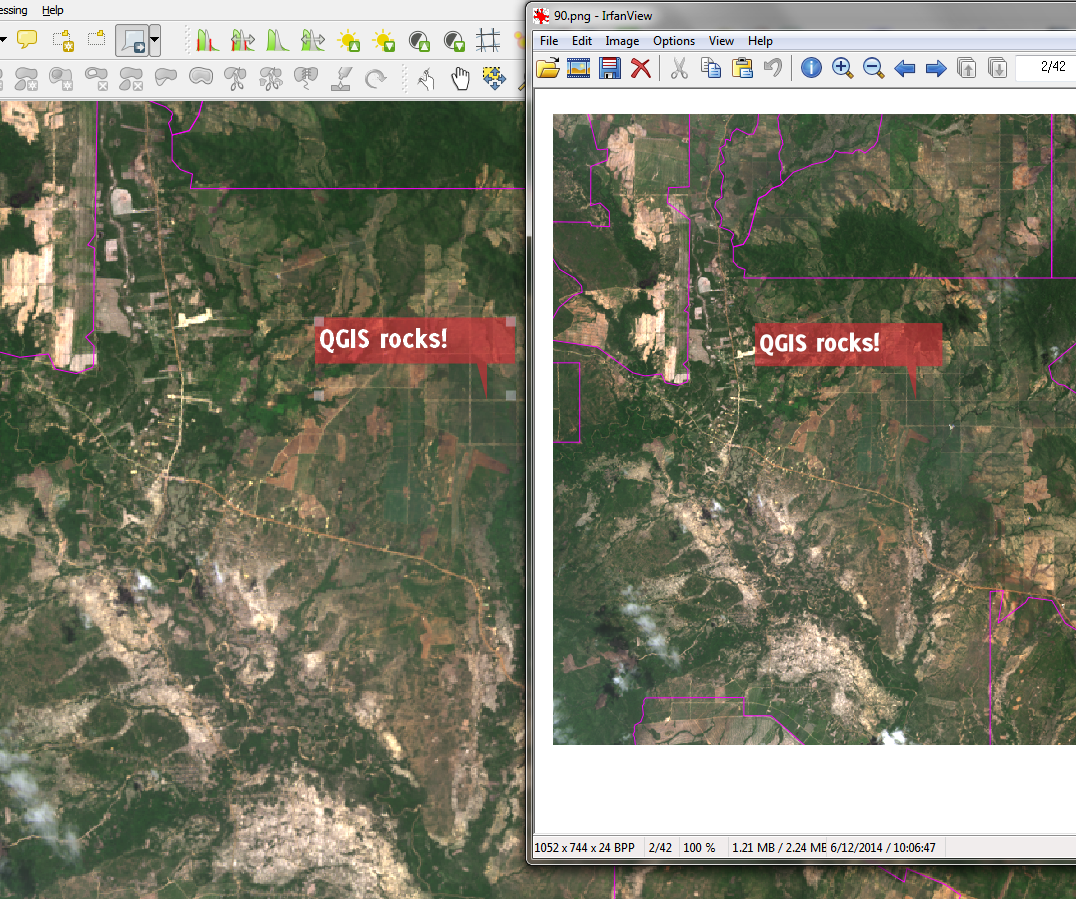Click the '100 %' zoom status entry
The width and height of the screenshot is (1076, 899).
pos(699,848)
